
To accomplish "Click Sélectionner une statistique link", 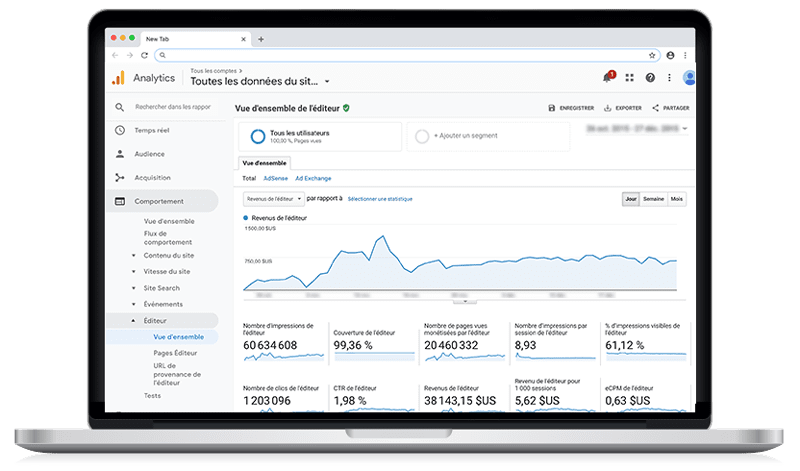I will click(380, 199).
